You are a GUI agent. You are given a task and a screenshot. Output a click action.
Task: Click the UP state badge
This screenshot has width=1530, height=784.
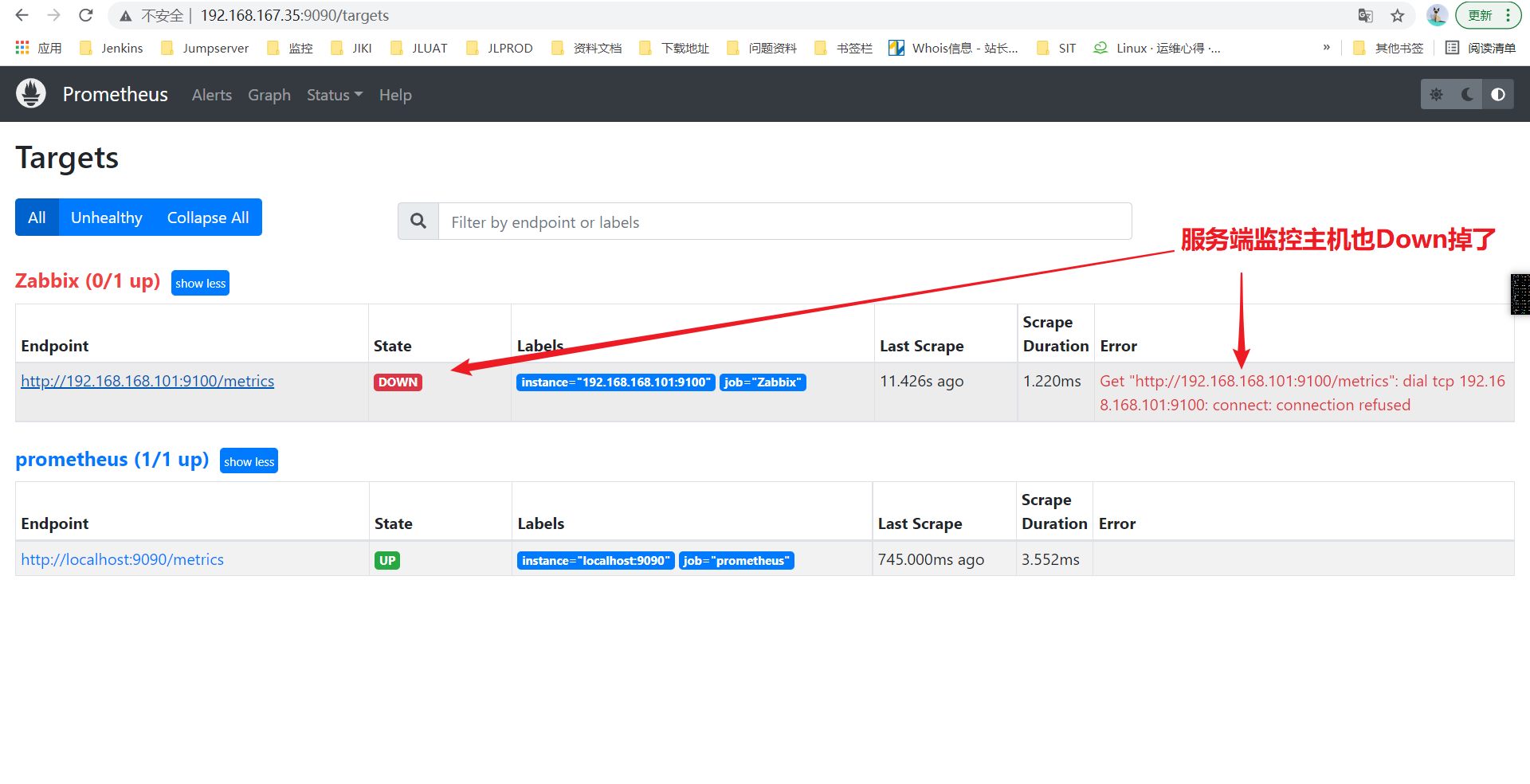(x=387, y=560)
